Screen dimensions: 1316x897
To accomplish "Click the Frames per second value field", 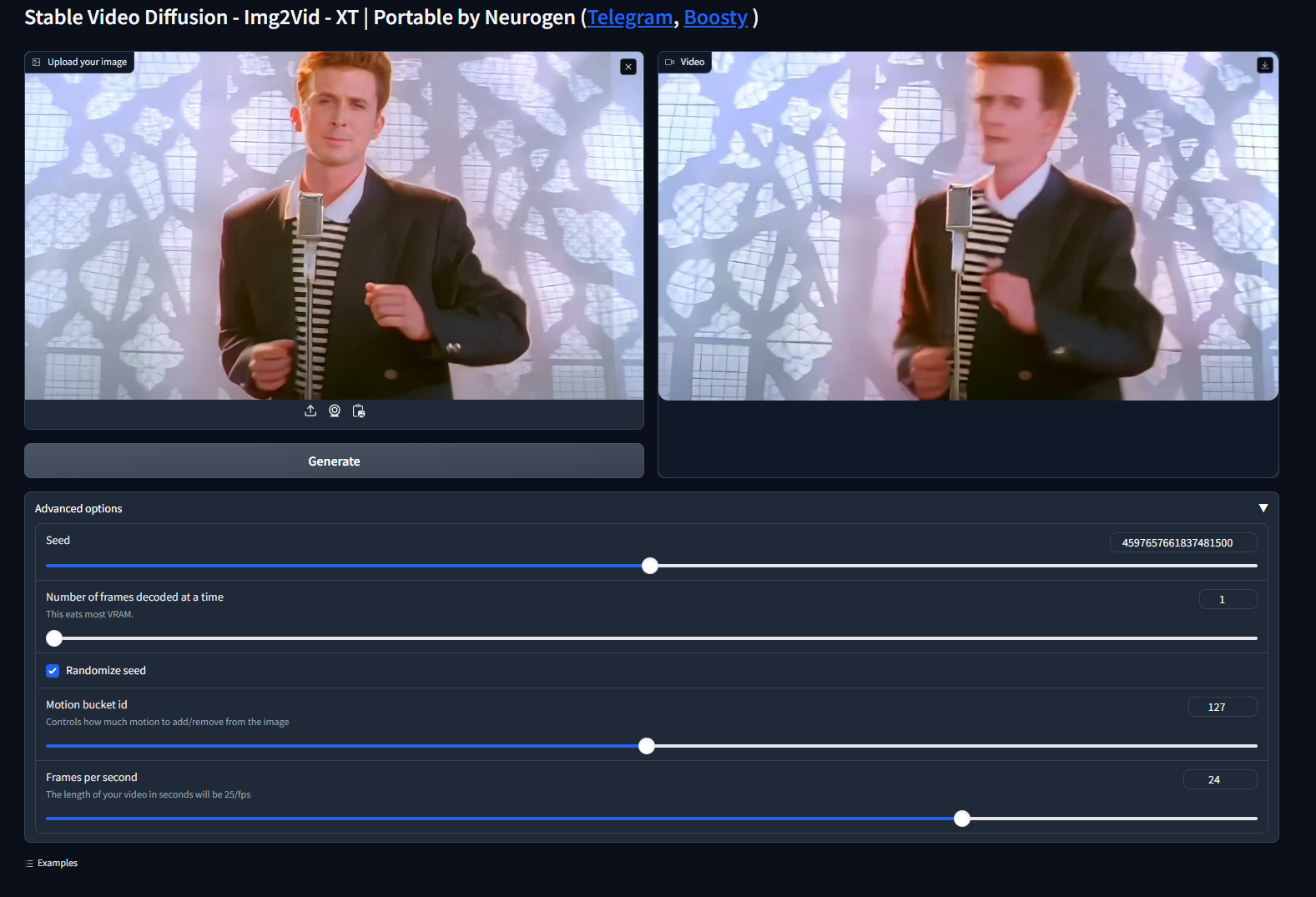I will (1220, 779).
